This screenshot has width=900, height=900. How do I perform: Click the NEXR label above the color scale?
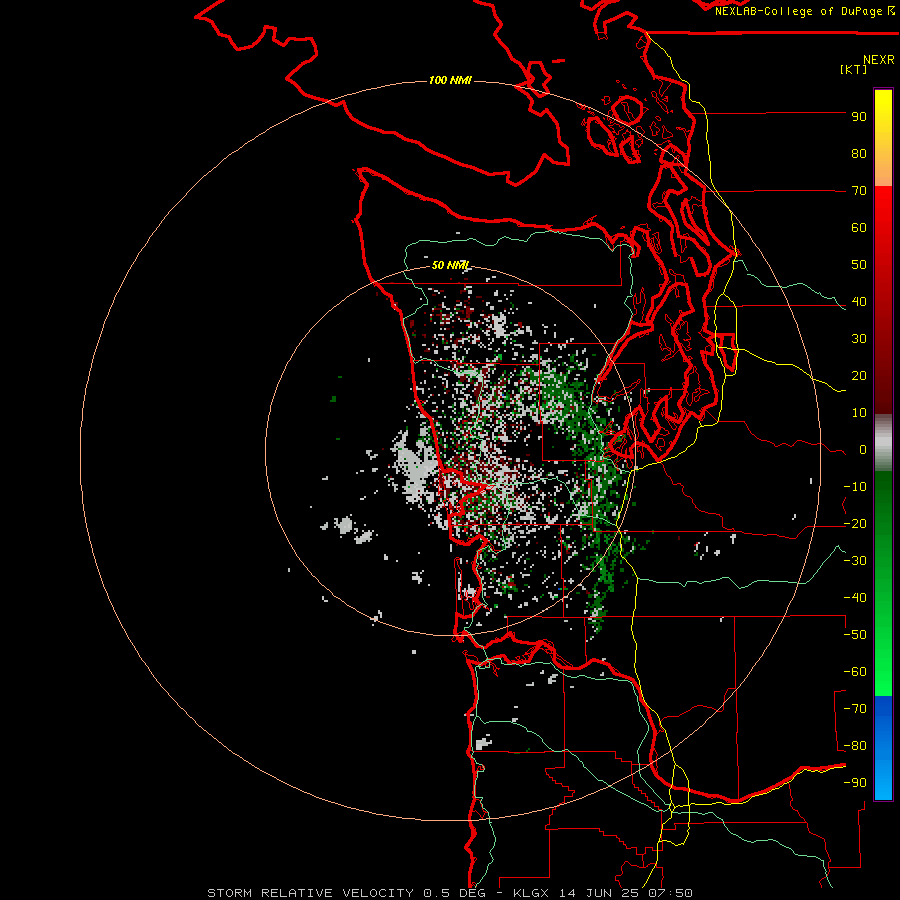coord(878,60)
